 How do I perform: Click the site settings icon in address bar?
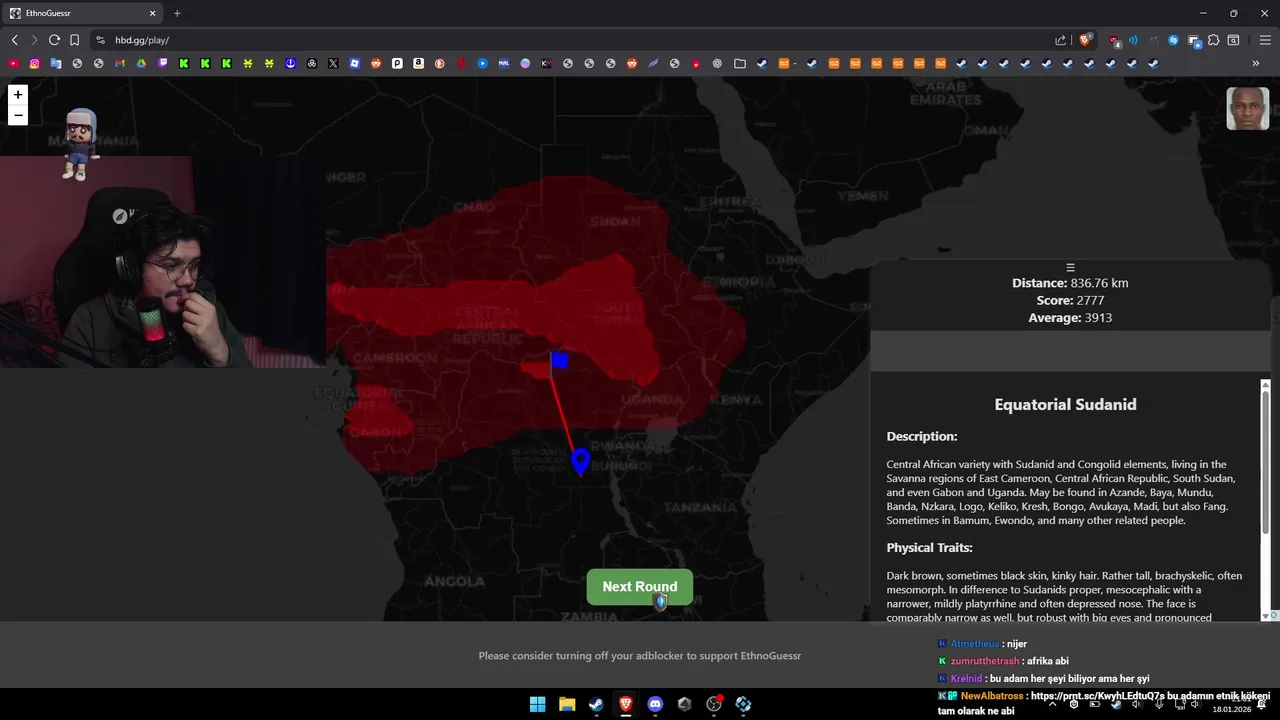[x=100, y=40]
